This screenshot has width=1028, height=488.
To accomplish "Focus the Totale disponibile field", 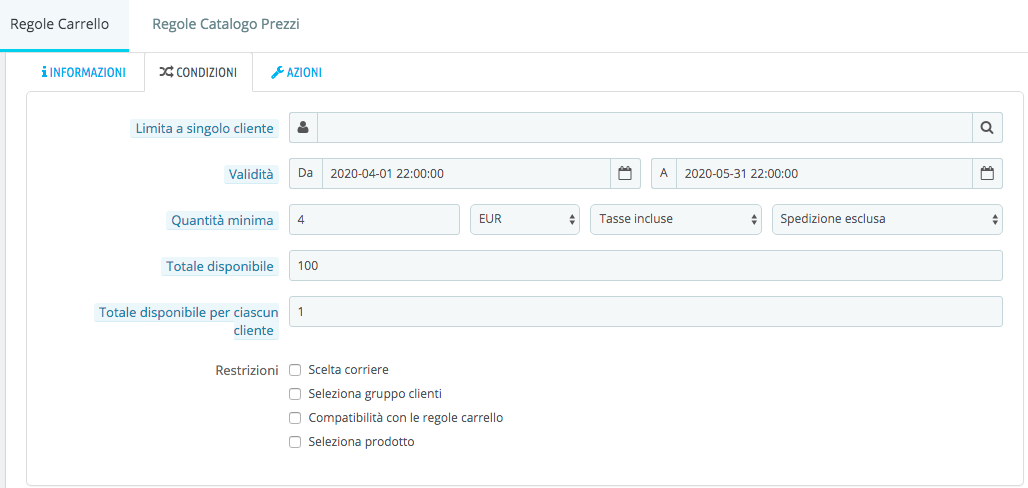I will pos(646,266).
